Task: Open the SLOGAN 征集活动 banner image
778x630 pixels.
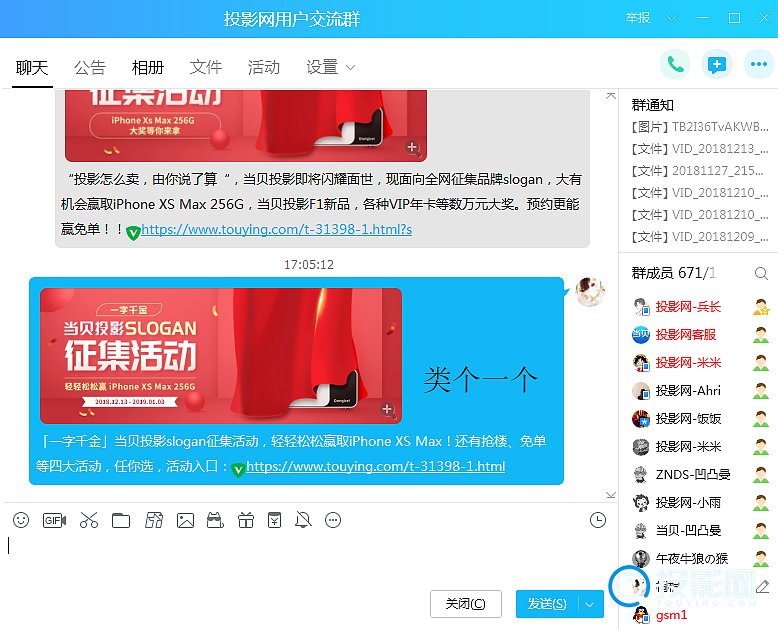Action: (x=221, y=356)
